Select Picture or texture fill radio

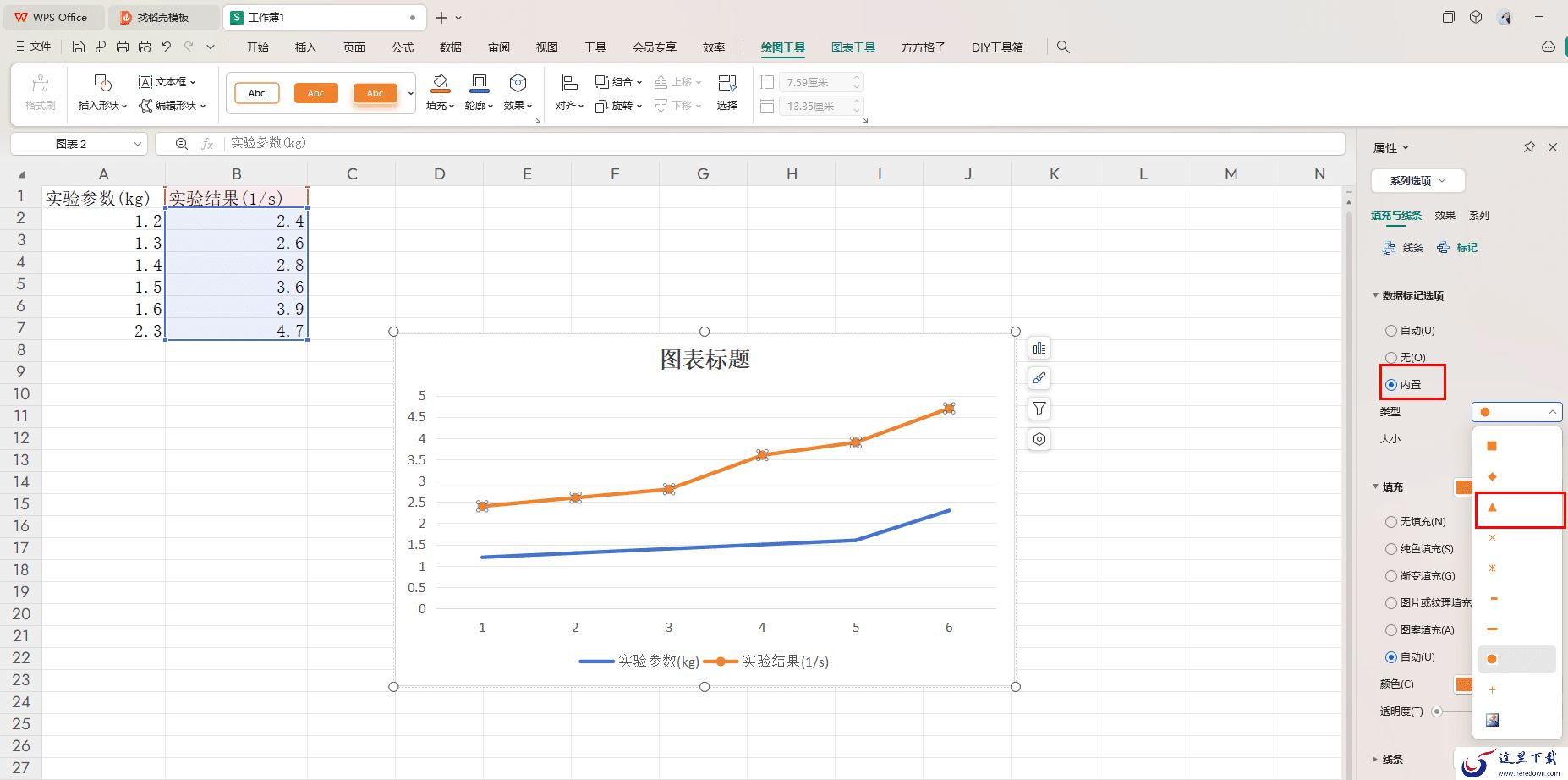click(1391, 603)
